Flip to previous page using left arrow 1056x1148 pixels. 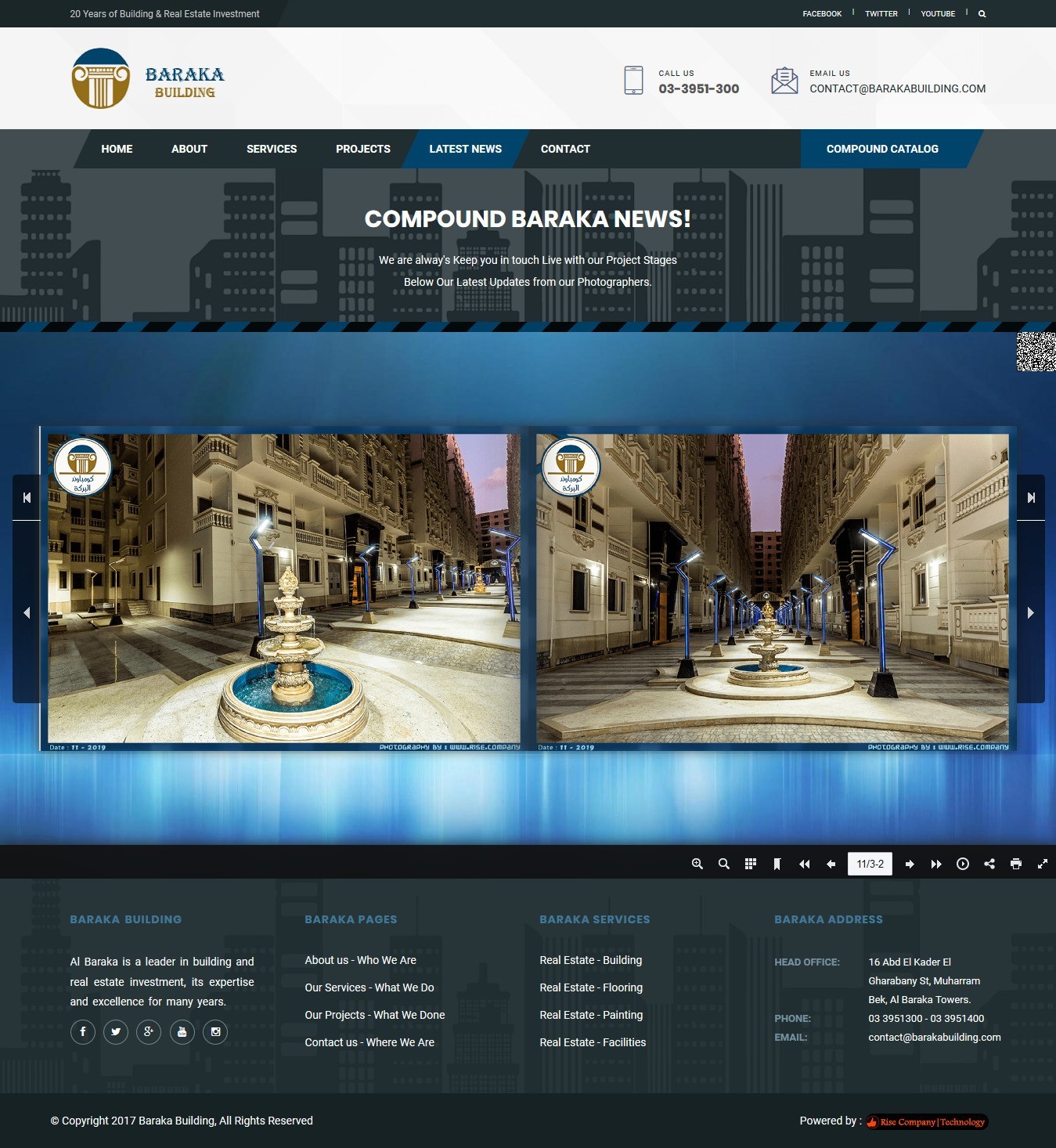click(x=27, y=612)
